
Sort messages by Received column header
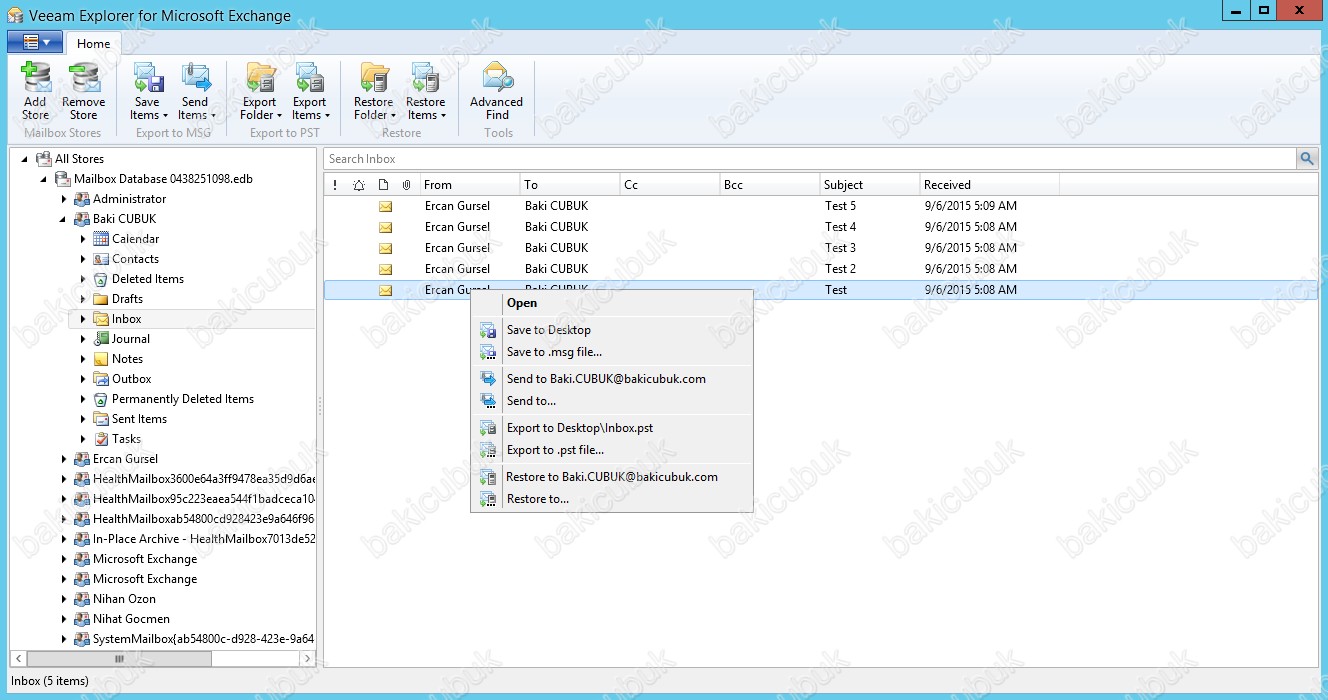(x=990, y=185)
